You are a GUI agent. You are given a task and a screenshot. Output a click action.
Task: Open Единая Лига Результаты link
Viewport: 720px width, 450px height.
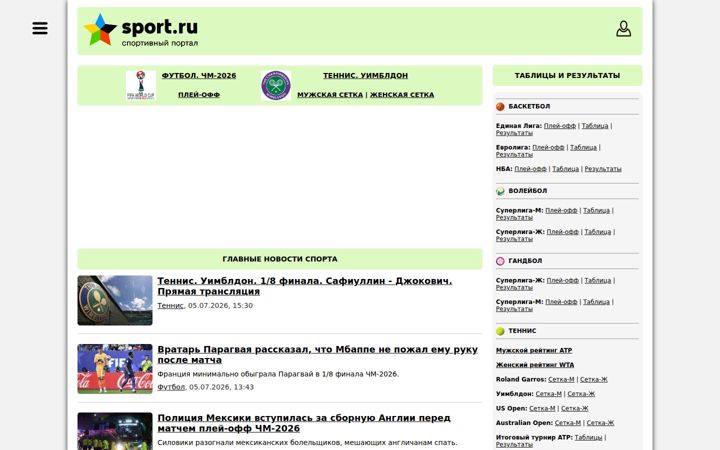pyautogui.click(x=514, y=133)
